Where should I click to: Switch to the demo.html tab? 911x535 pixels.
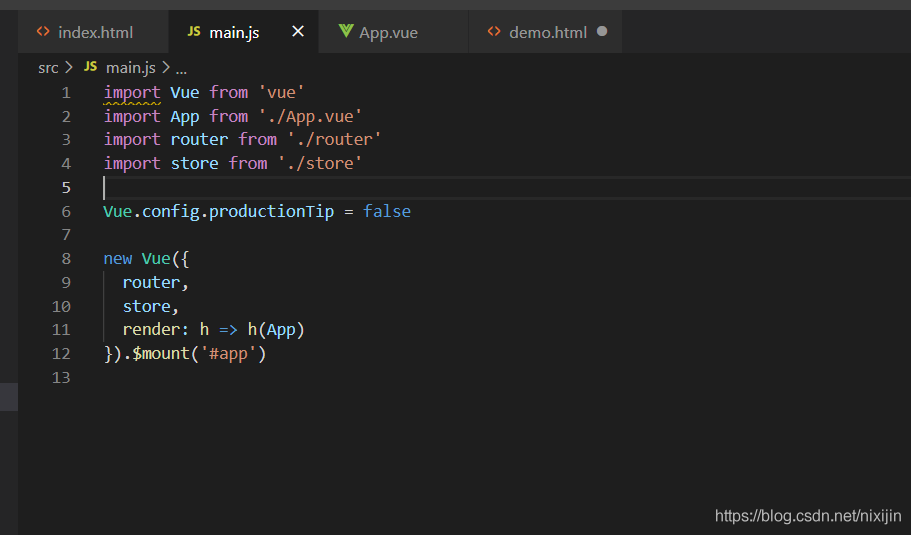coord(544,32)
